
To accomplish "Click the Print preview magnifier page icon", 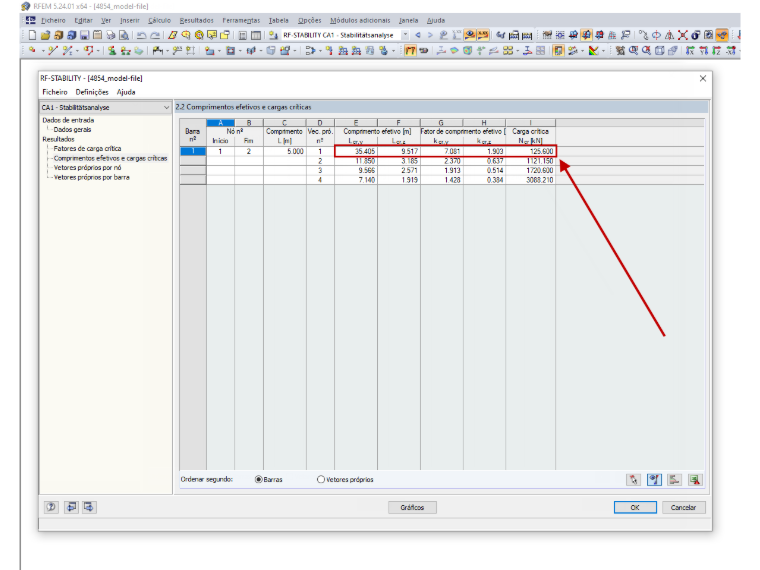I will click(x=124, y=35).
